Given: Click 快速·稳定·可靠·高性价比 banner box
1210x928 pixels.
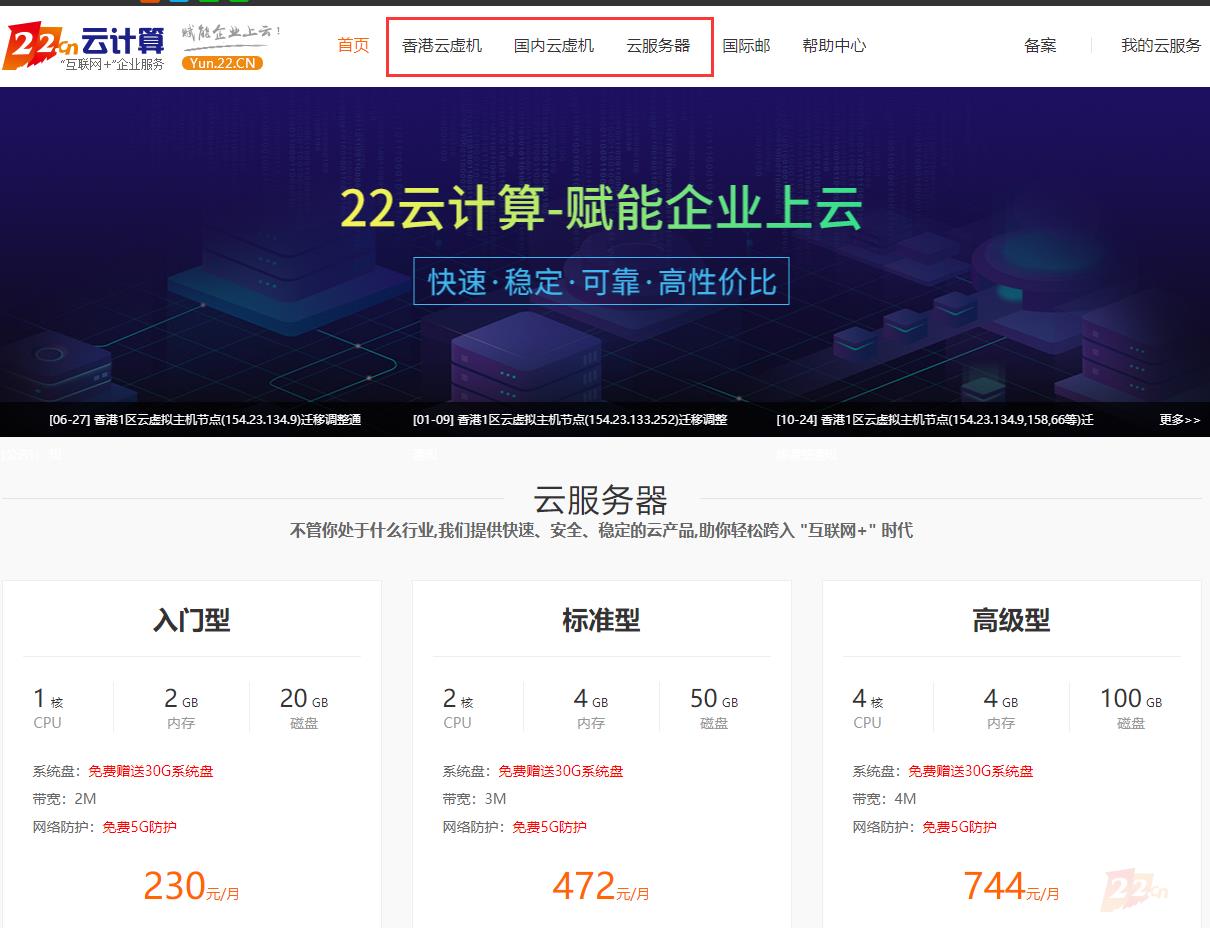Looking at the screenshot, I should point(601,281).
